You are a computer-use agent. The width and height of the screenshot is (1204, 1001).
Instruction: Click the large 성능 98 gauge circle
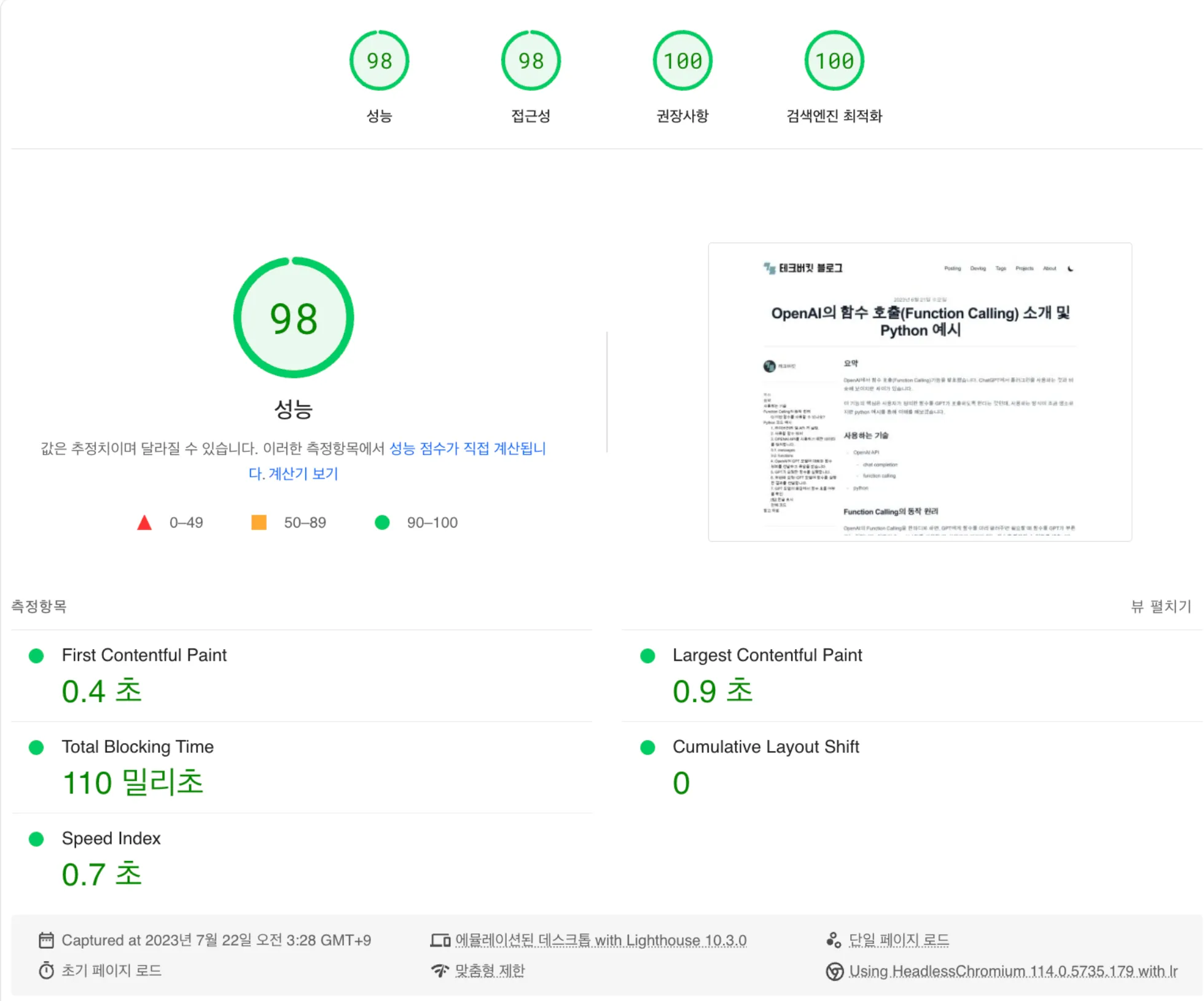point(294,317)
